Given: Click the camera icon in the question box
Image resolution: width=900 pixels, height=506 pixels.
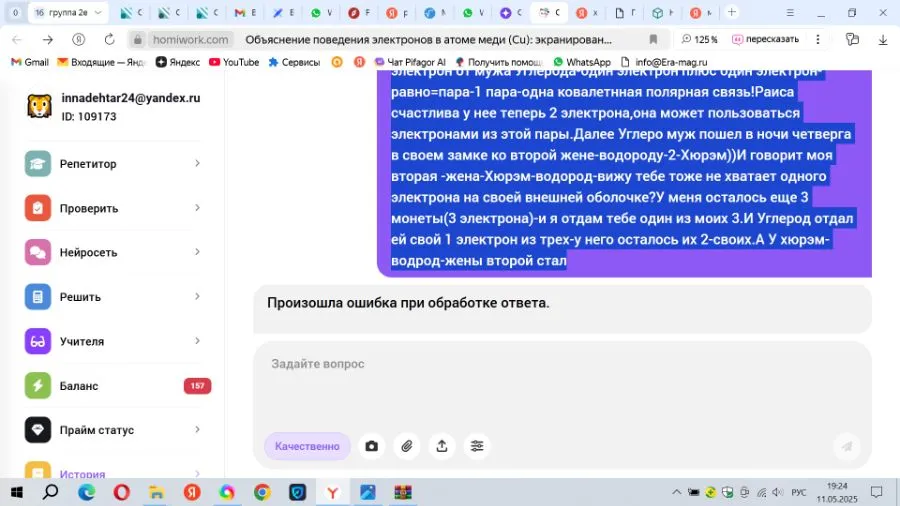Looking at the screenshot, I should coord(371,446).
